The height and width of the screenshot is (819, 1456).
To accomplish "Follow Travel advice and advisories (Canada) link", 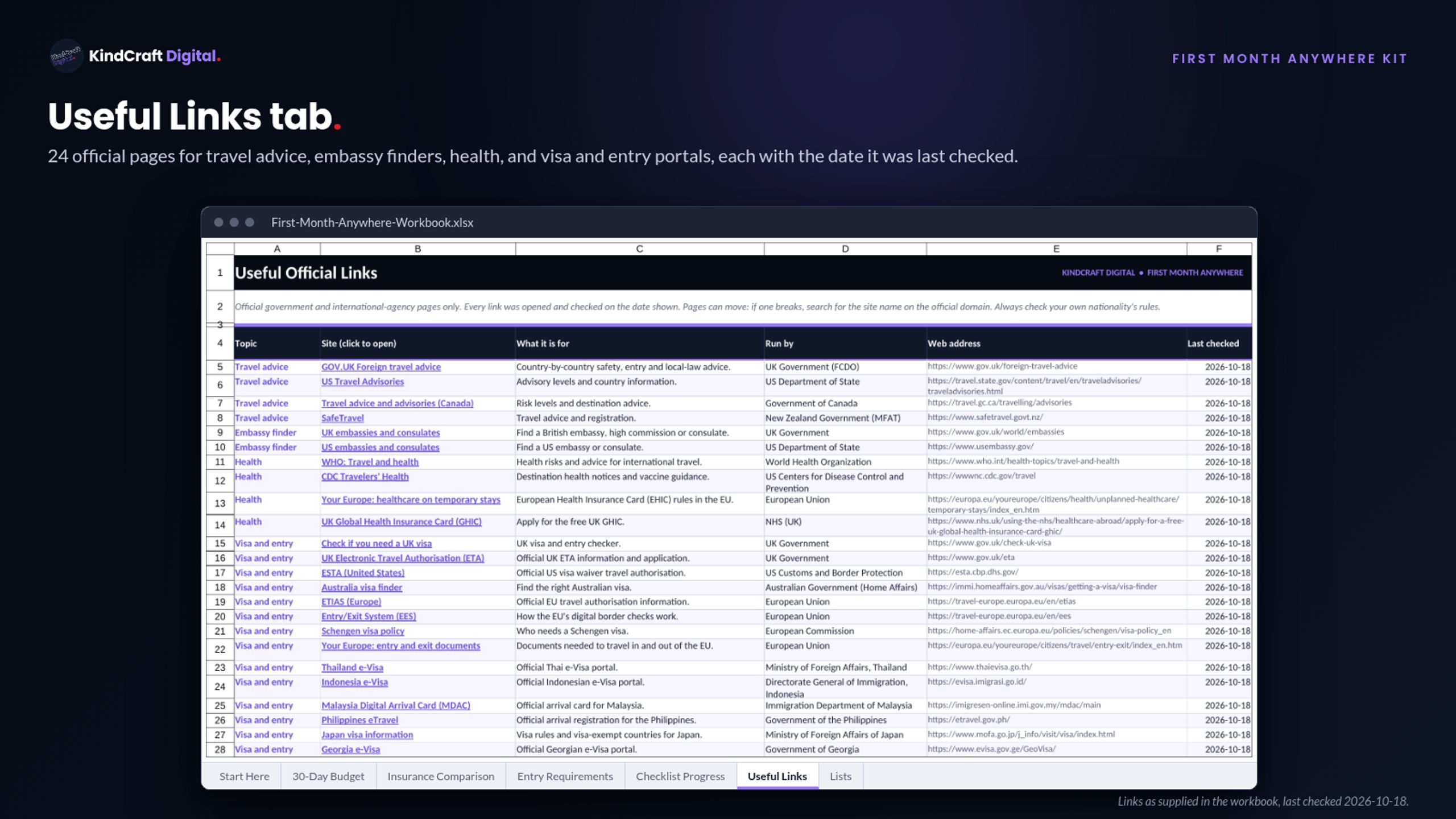I will pos(397,403).
